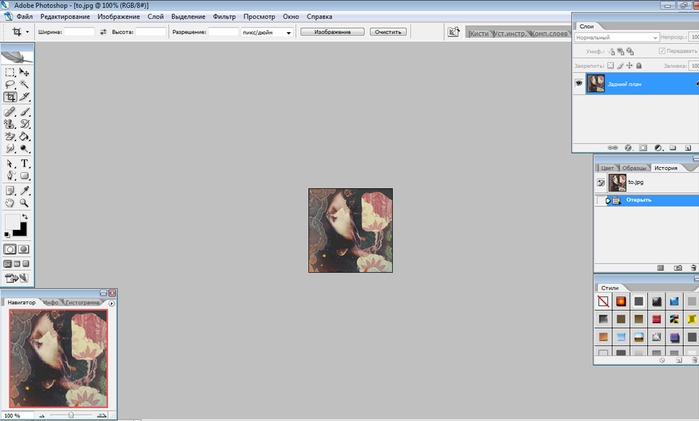
Task: Reset default foreground and background colors
Action: coord(7,234)
